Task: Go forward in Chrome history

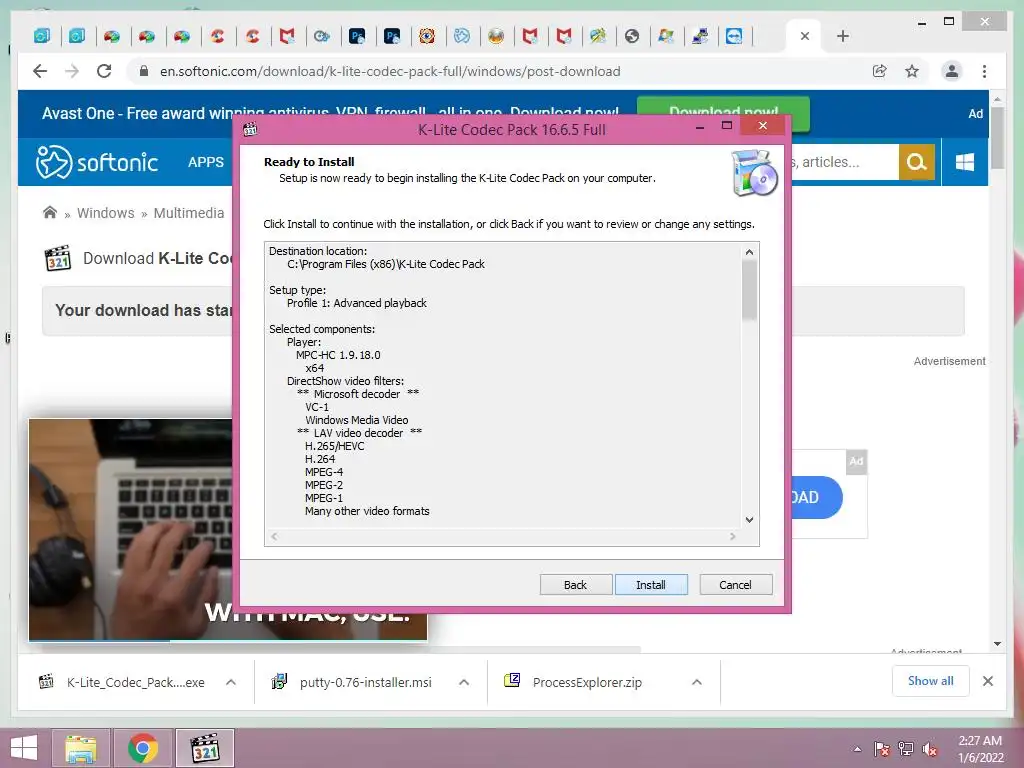Action: coord(72,71)
